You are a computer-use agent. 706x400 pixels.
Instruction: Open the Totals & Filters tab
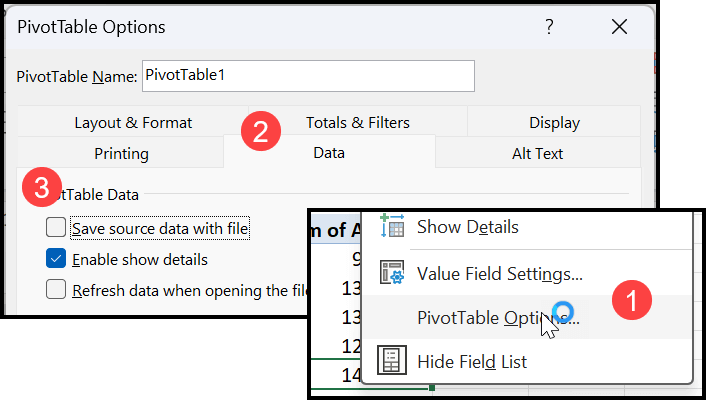358,123
